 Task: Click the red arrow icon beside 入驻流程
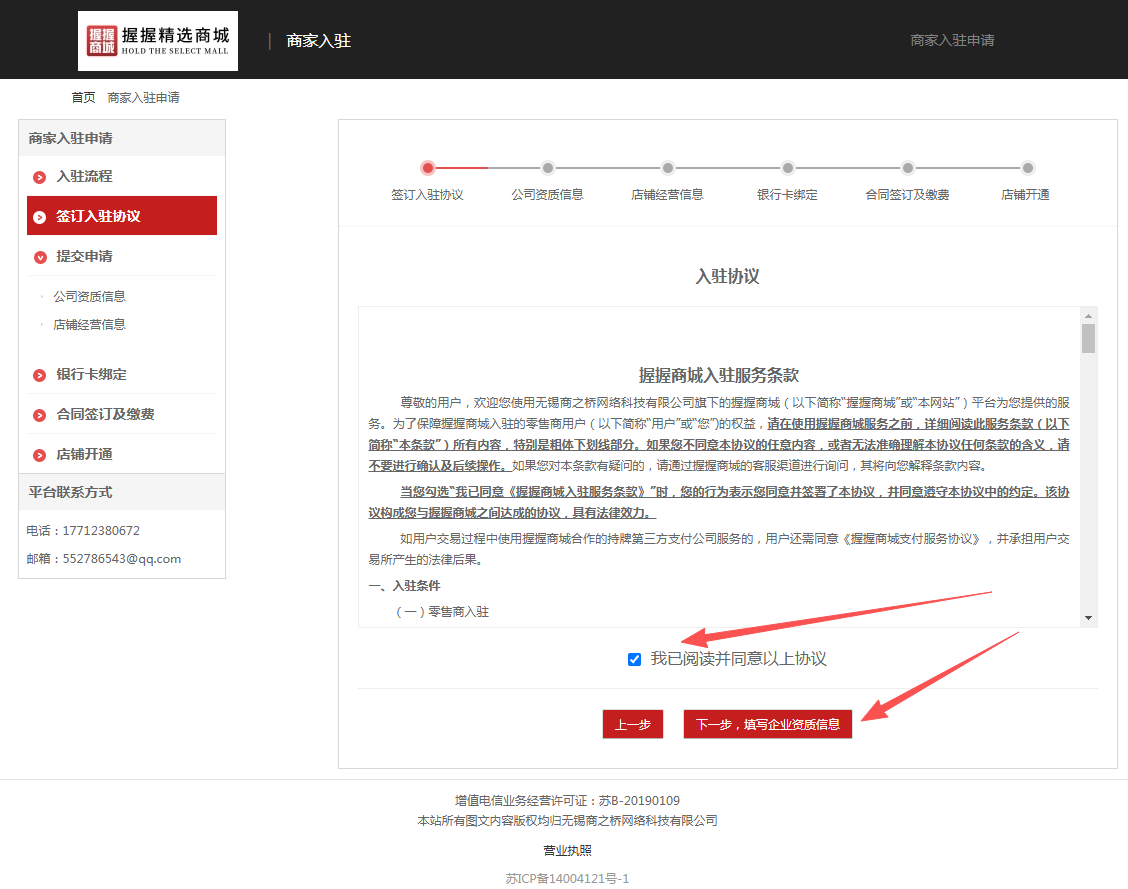(40, 177)
